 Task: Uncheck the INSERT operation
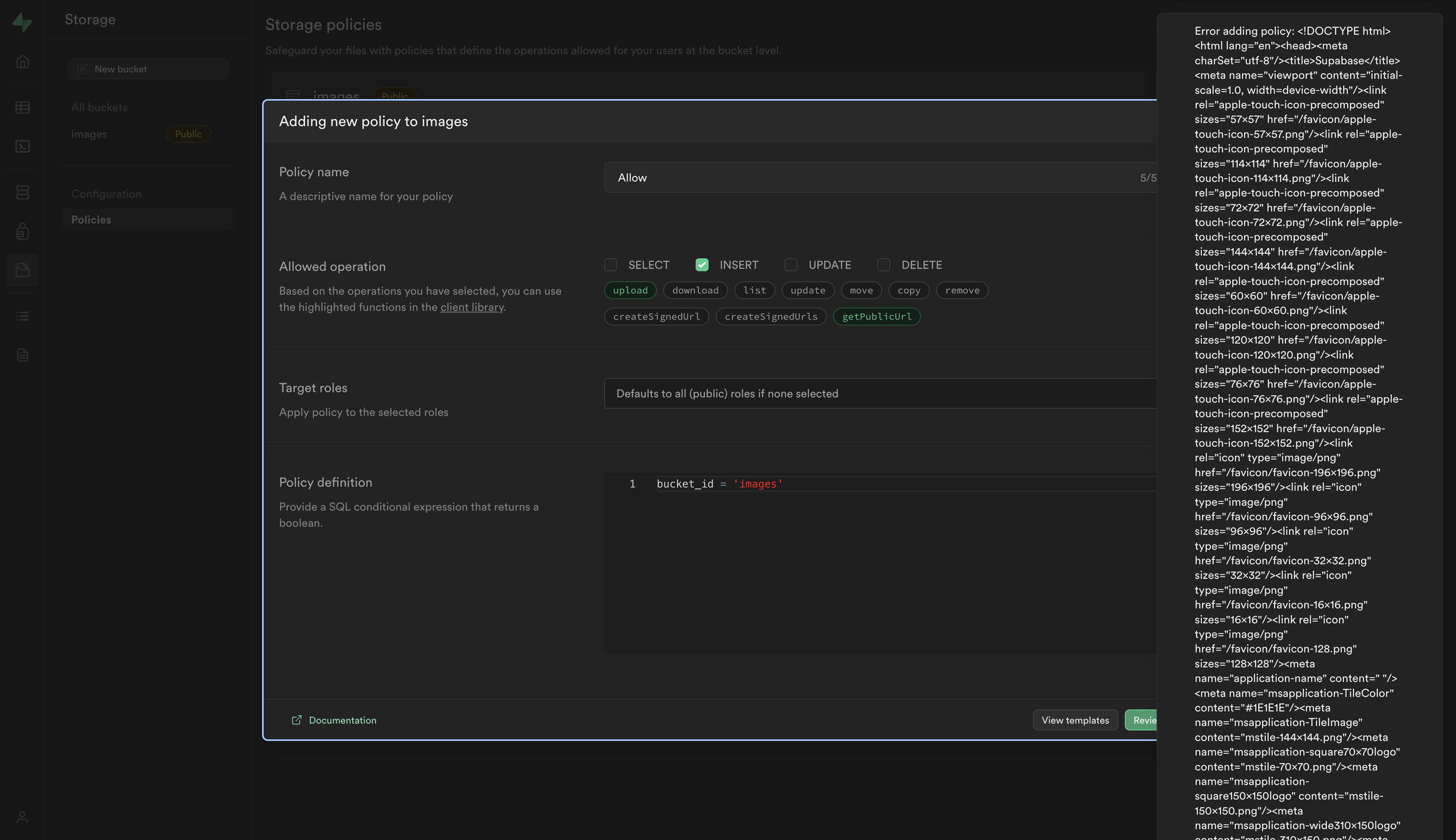tap(702, 265)
